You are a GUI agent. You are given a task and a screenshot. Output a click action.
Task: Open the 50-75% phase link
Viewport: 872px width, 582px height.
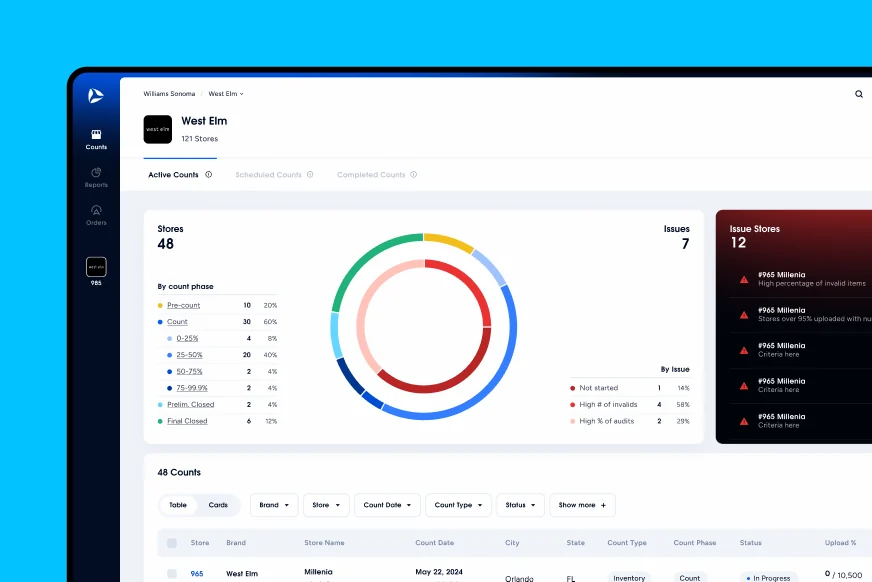(x=190, y=371)
